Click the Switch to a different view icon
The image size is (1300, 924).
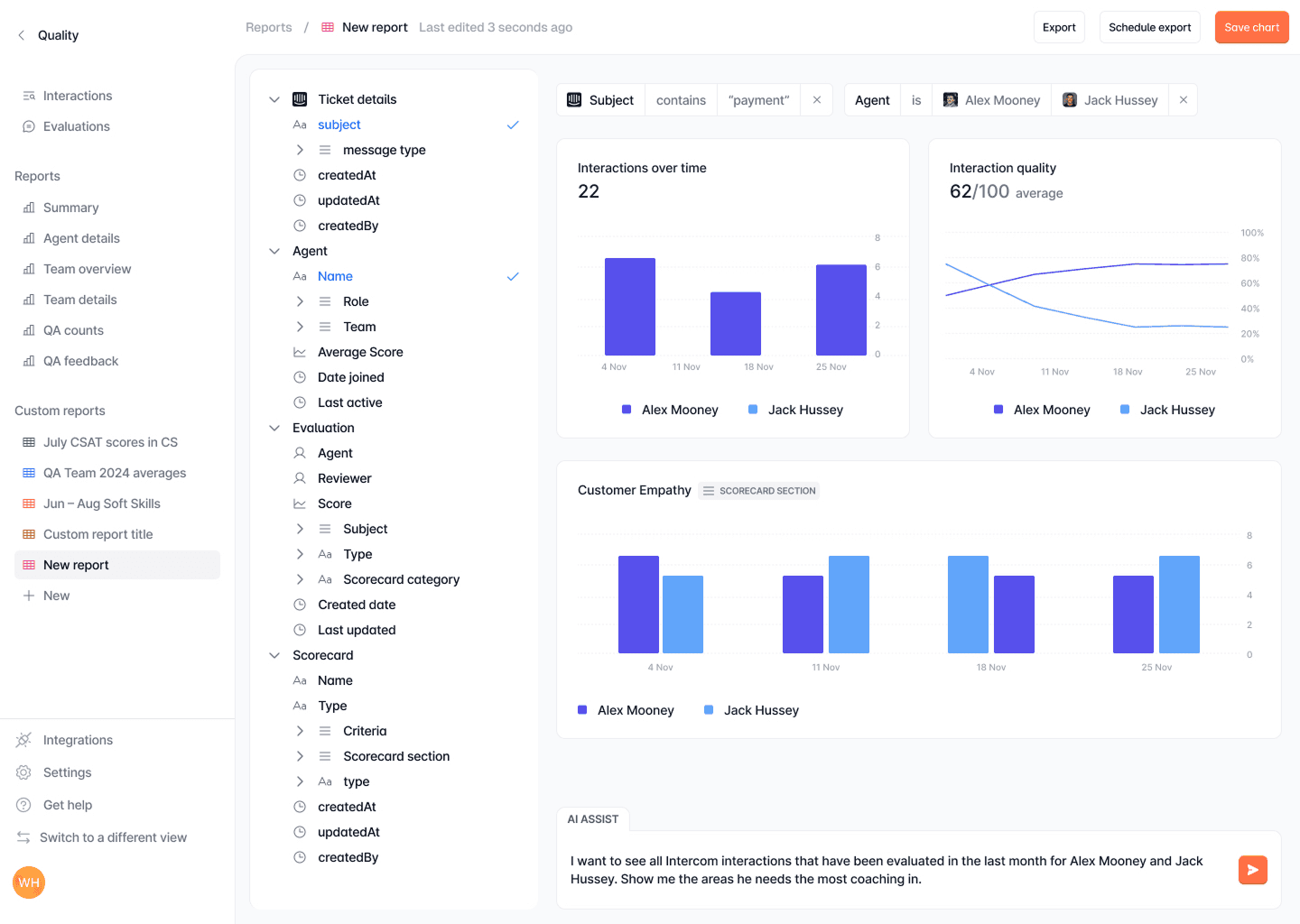[23, 837]
